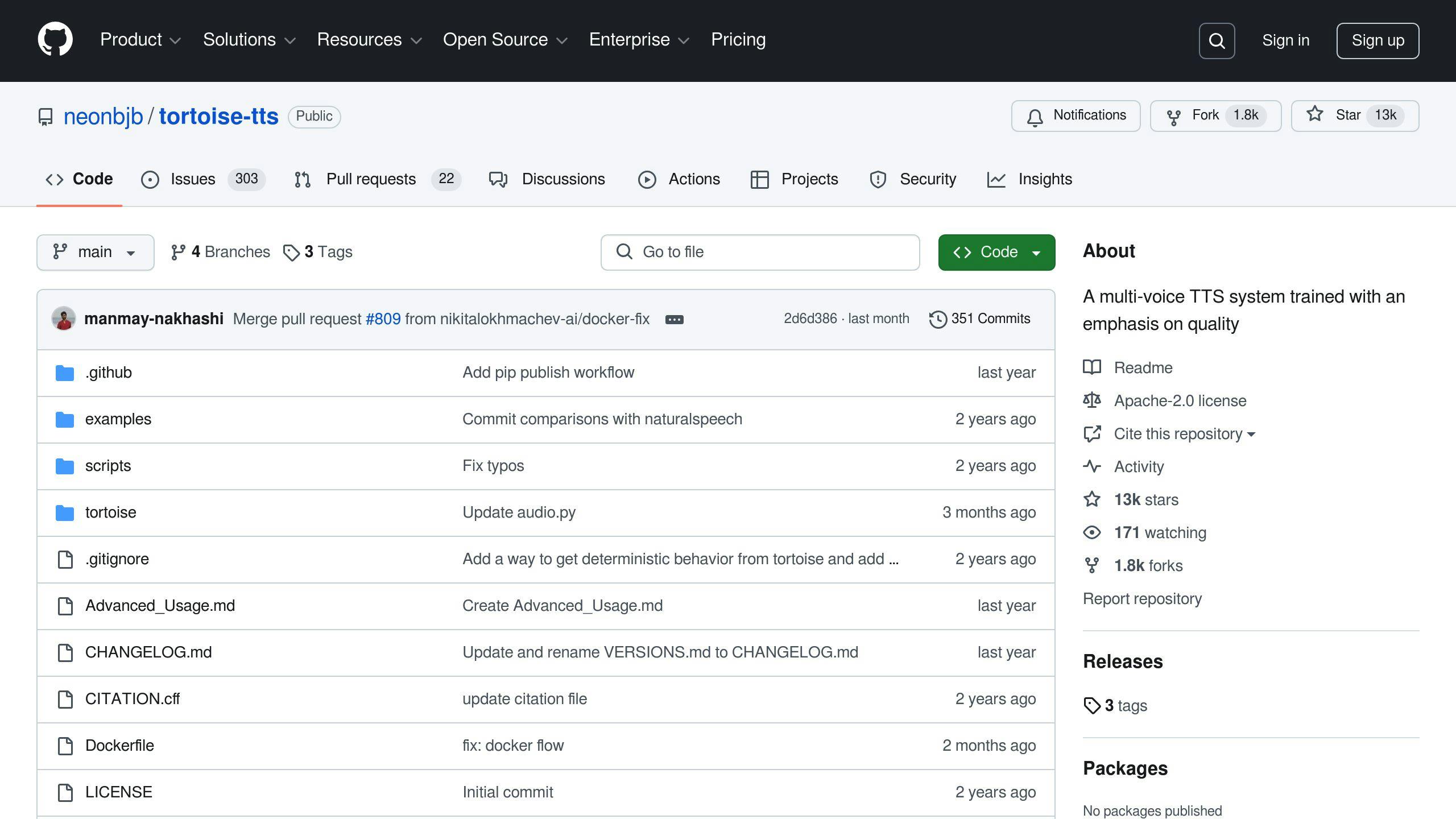View the 351 Commits history
This screenshot has width=1456, height=819.
pyautogui.click(x=979, y=318)
